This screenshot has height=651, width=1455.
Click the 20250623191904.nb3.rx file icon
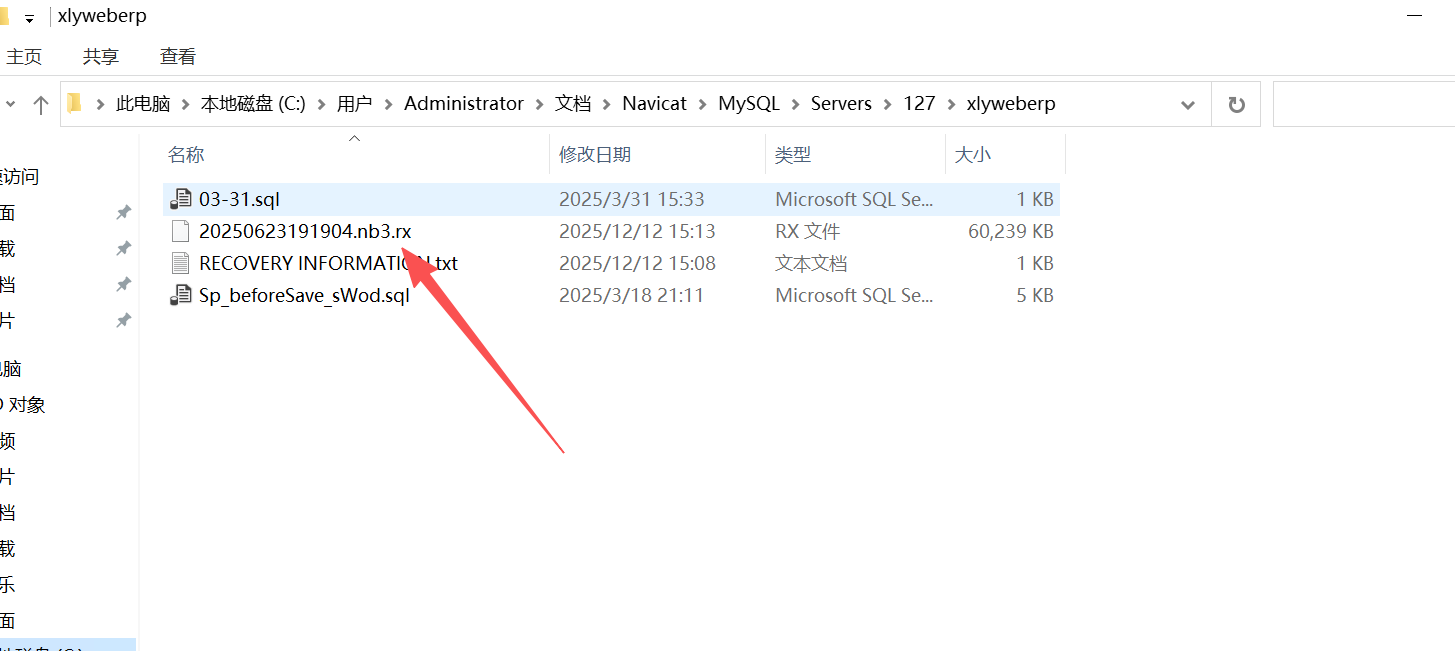(x=181, y=231)
